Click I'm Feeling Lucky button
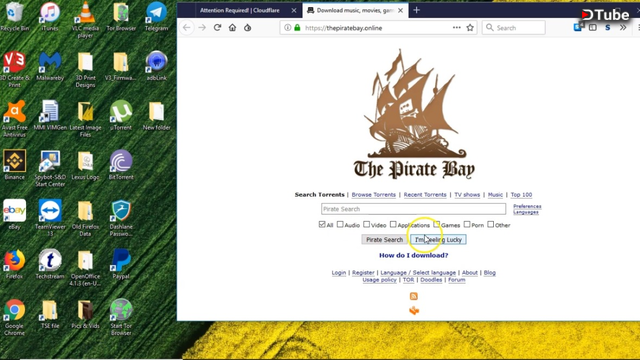Viewport: 640px width, 360px height. pos(438,240)
